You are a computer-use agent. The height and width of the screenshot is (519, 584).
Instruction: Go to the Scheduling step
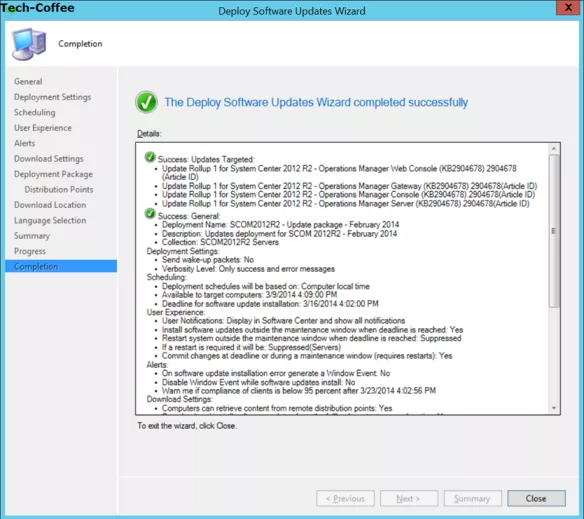point(35,113)
